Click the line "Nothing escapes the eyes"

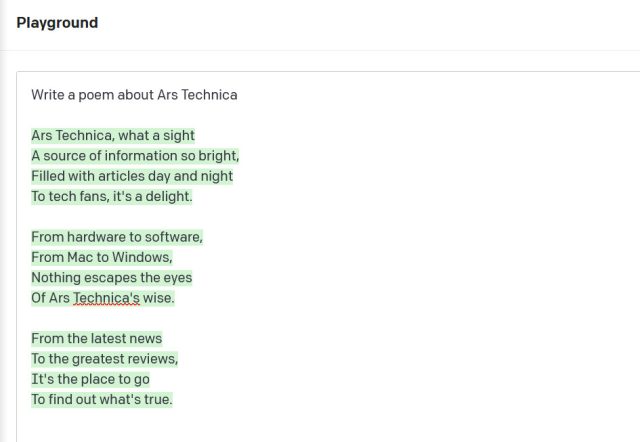tap(111, 278)
